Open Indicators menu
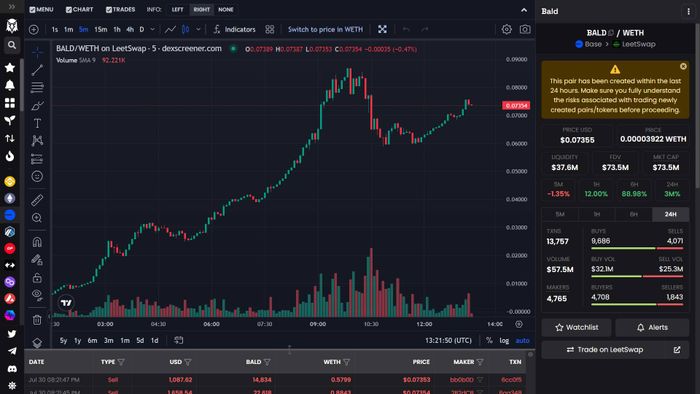700x394 pixels. 234,29
